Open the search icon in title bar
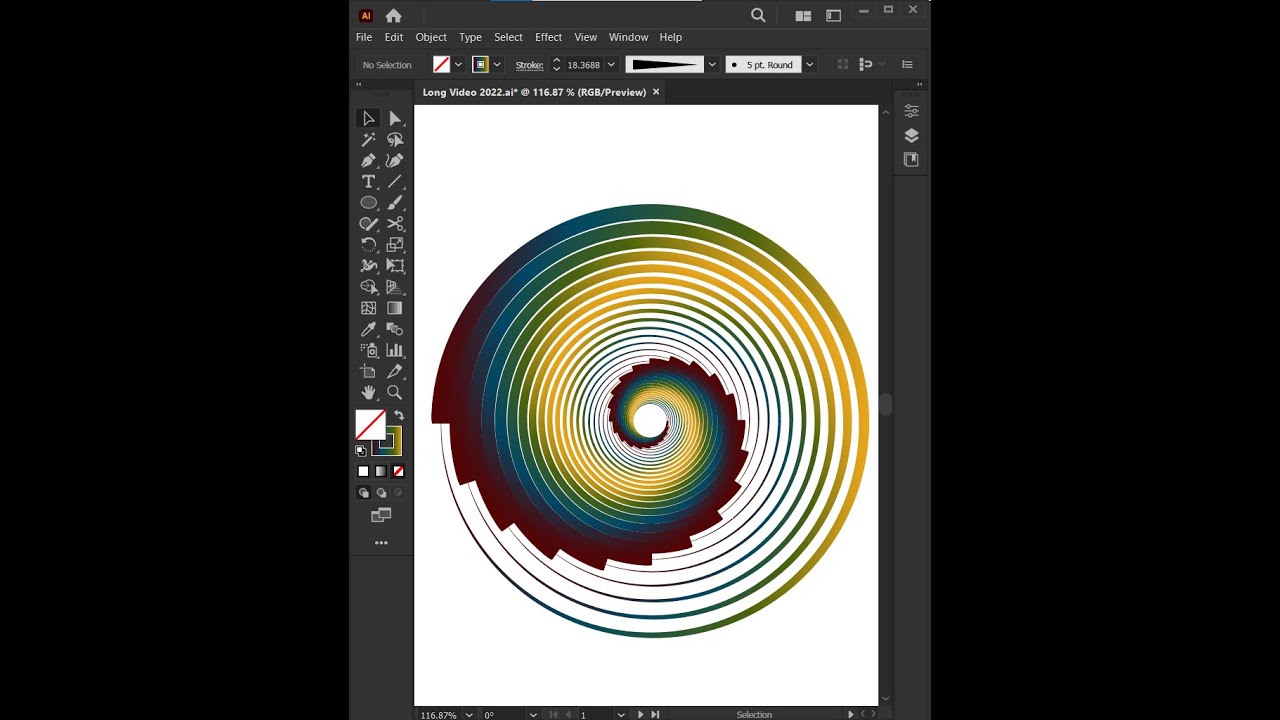 click(x=758, y=15)
